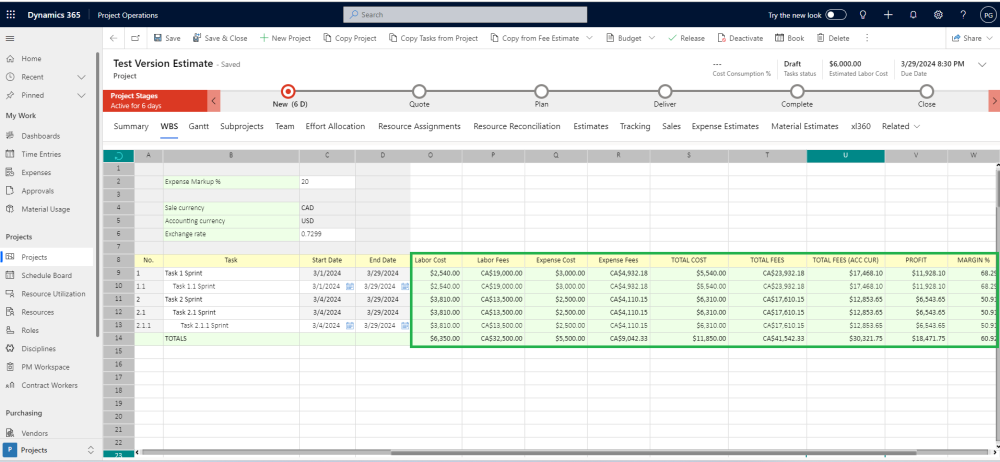
Task: Open record in new window icon
Action: pos(135,38)
